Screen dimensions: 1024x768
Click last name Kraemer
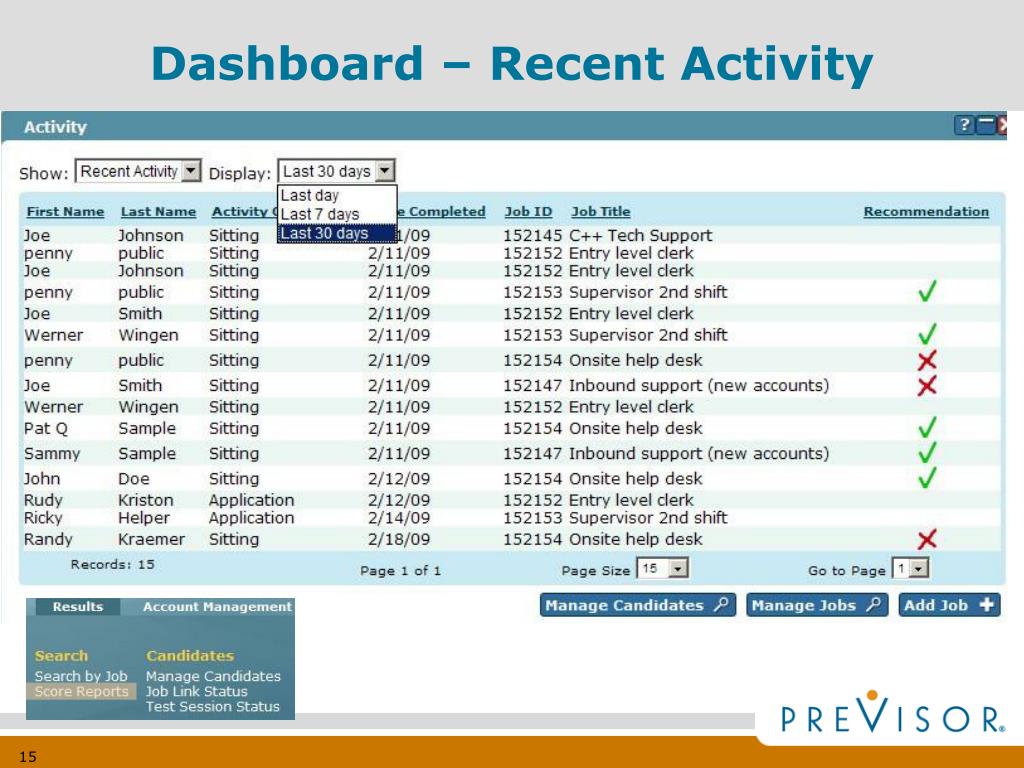(152, 539)
